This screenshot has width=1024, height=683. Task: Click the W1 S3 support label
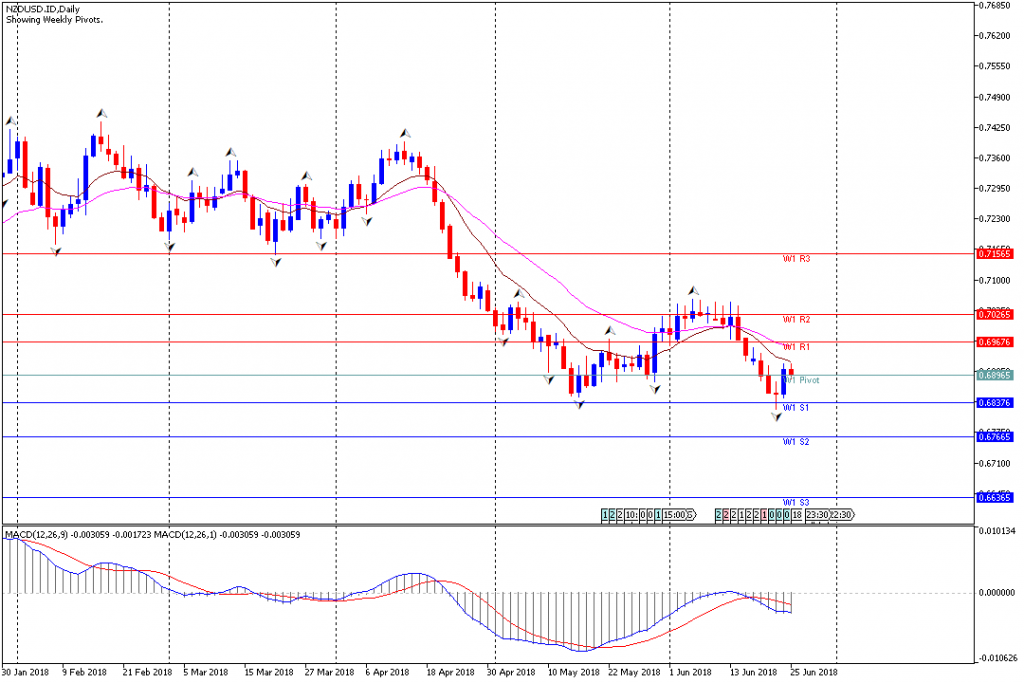(796, 502)
